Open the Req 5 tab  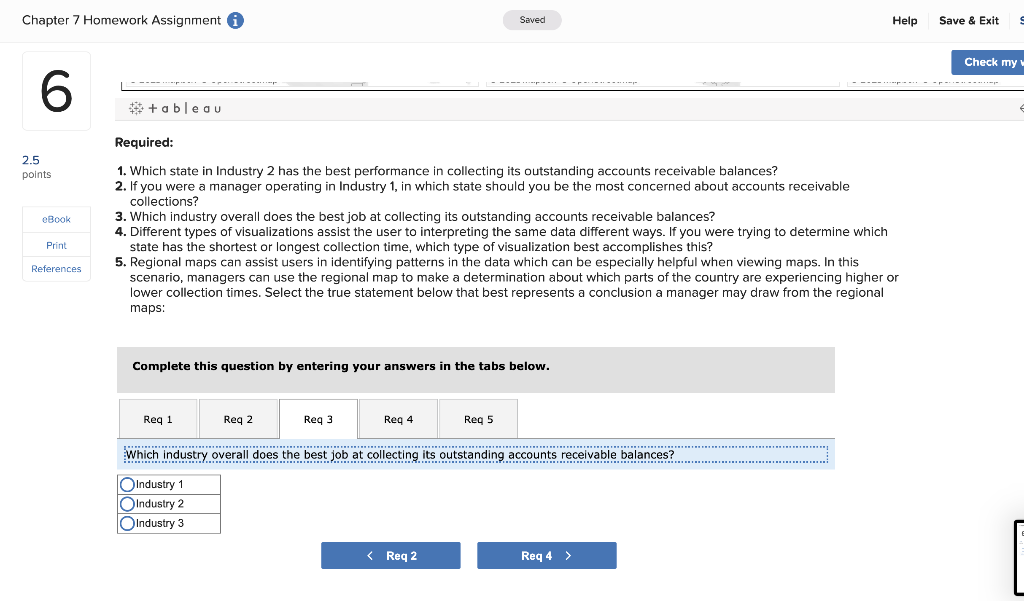pos(477,418)
